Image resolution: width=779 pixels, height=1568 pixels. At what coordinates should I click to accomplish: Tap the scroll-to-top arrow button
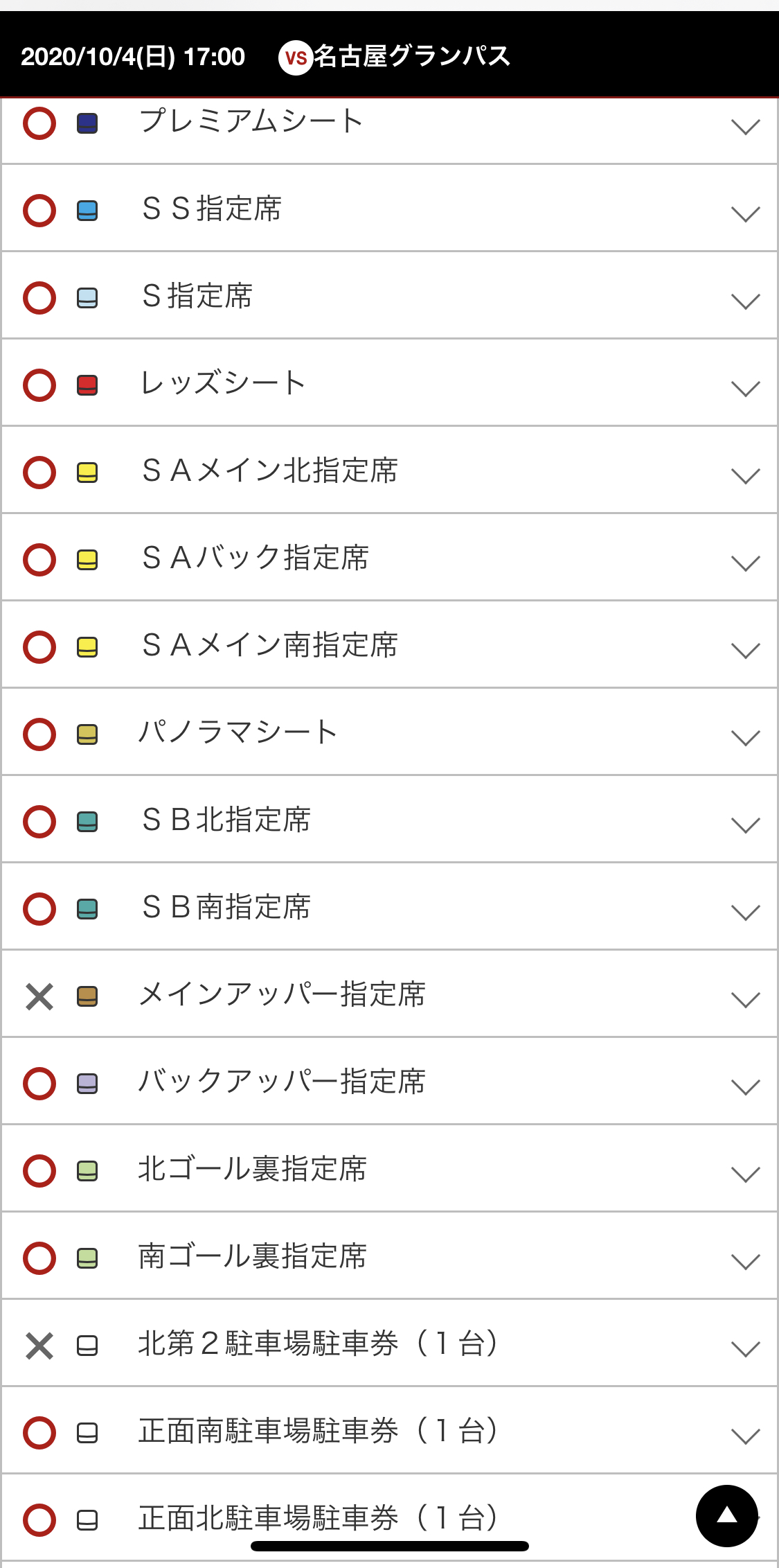[x=726, y=1515]
